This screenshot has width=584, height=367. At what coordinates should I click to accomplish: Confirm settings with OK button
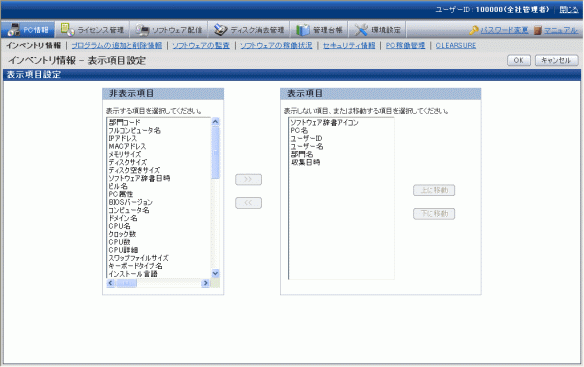[x=519, y=60]
